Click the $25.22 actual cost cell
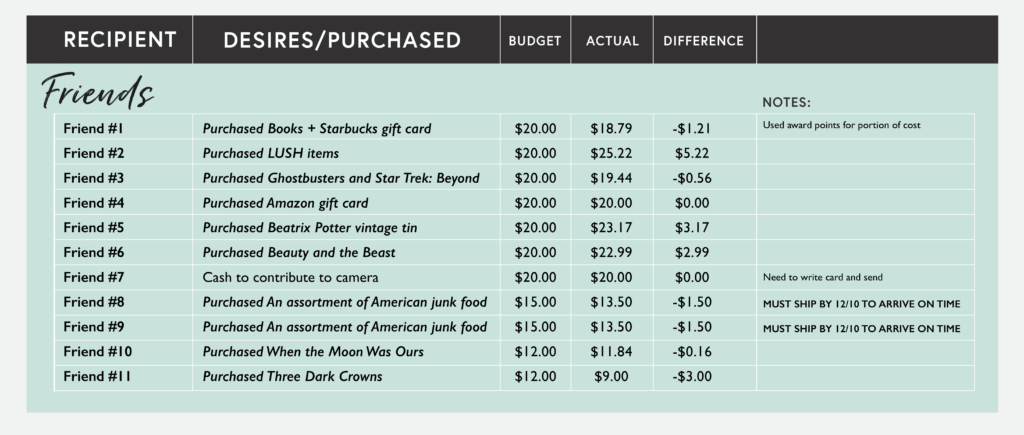The image size is (1024, 435). point(612,153)
